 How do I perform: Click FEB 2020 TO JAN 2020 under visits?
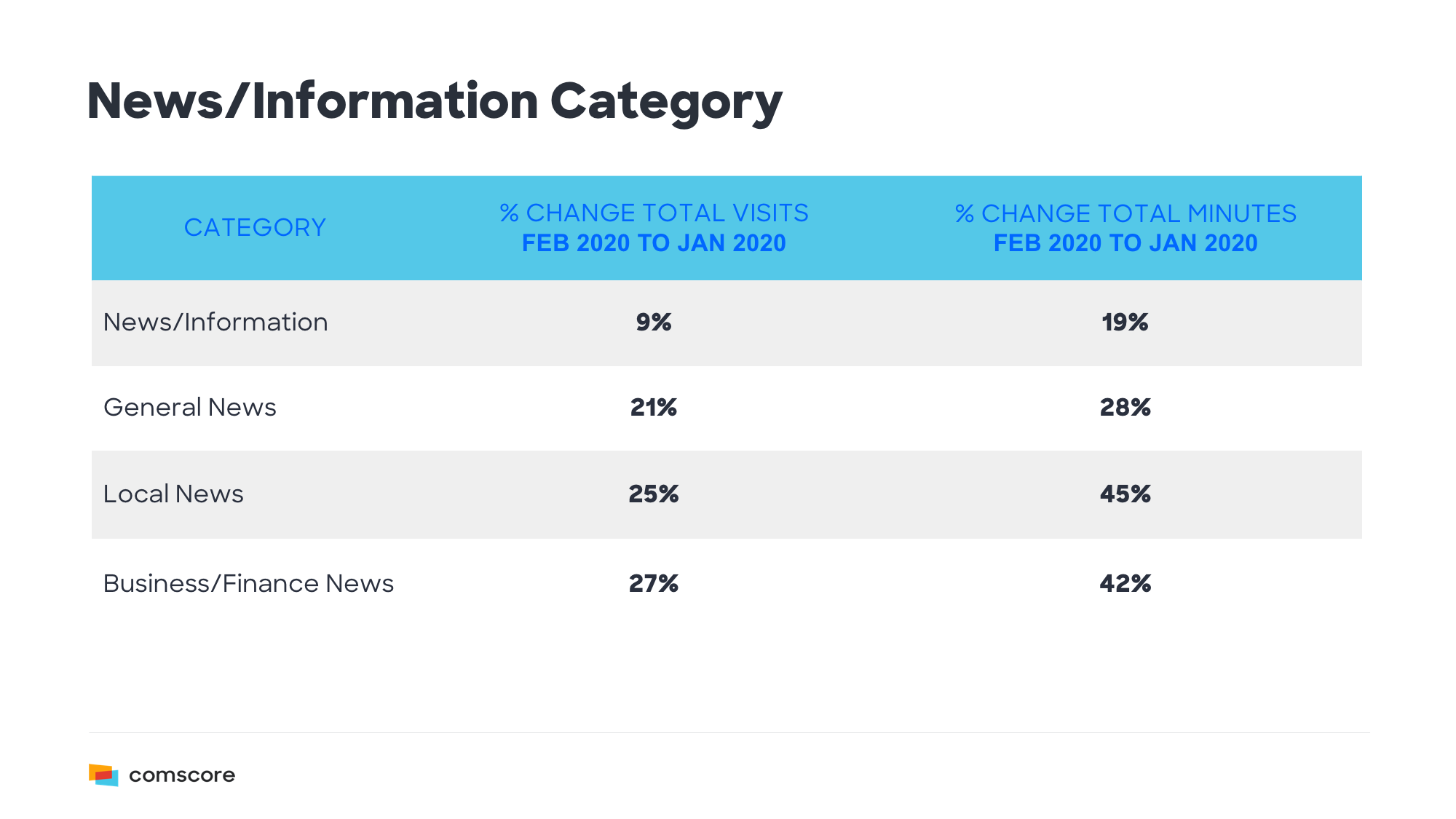click(654, 243)
